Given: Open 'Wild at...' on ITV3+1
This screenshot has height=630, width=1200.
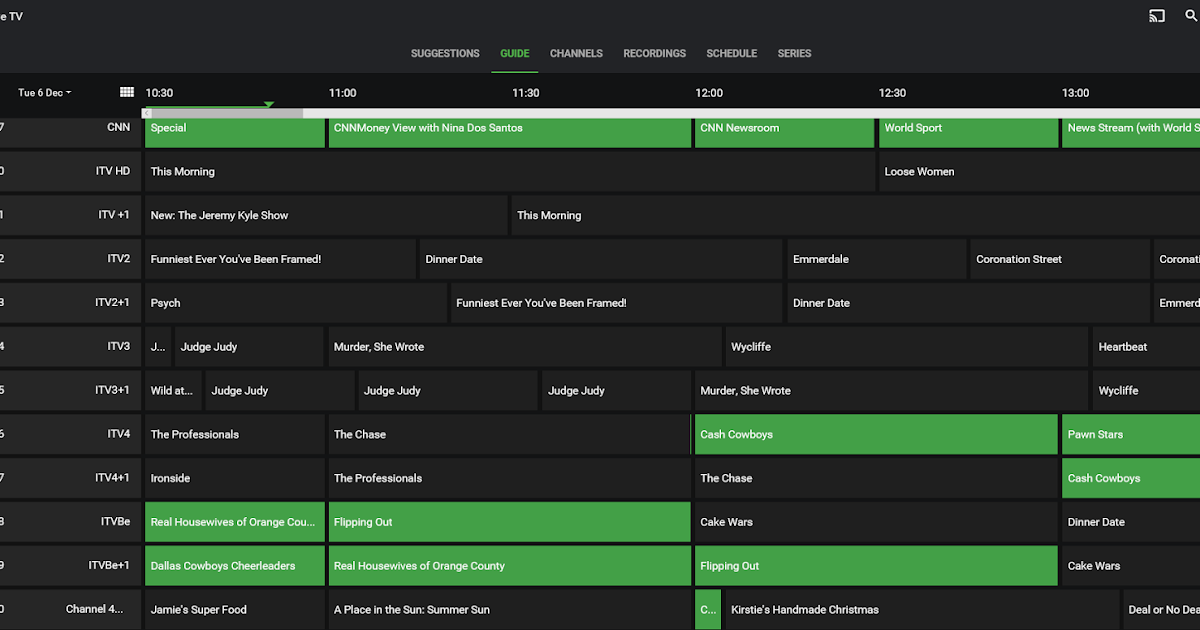Looking at the screenshot, I should pyautogui.click(x=173, y=391).
